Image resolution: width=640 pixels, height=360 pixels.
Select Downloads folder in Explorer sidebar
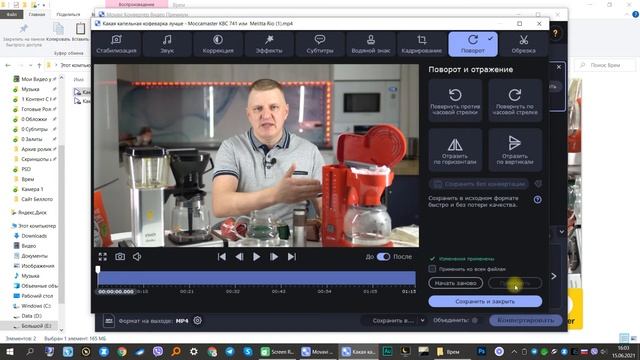[34, 236]
